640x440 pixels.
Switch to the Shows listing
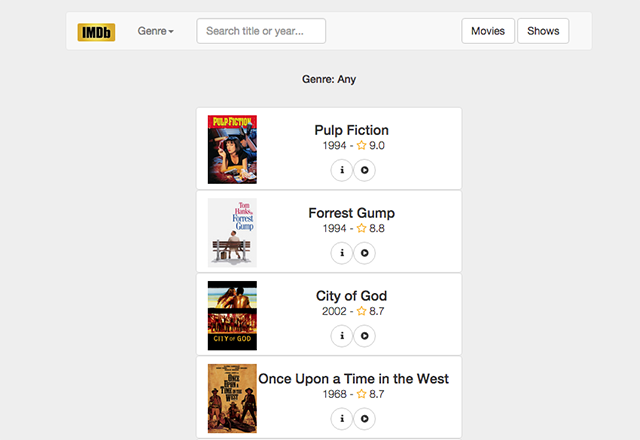coord(543,31)
